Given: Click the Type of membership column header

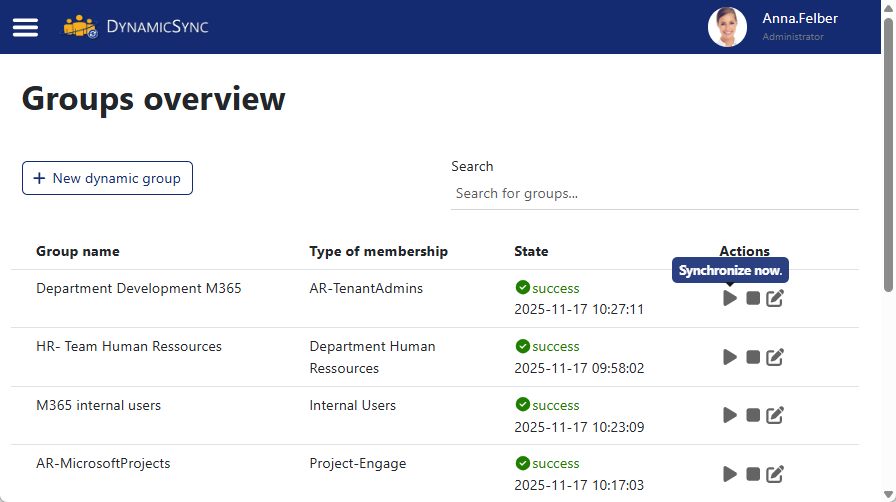Looking at the screenshot, I should (378, 252).
